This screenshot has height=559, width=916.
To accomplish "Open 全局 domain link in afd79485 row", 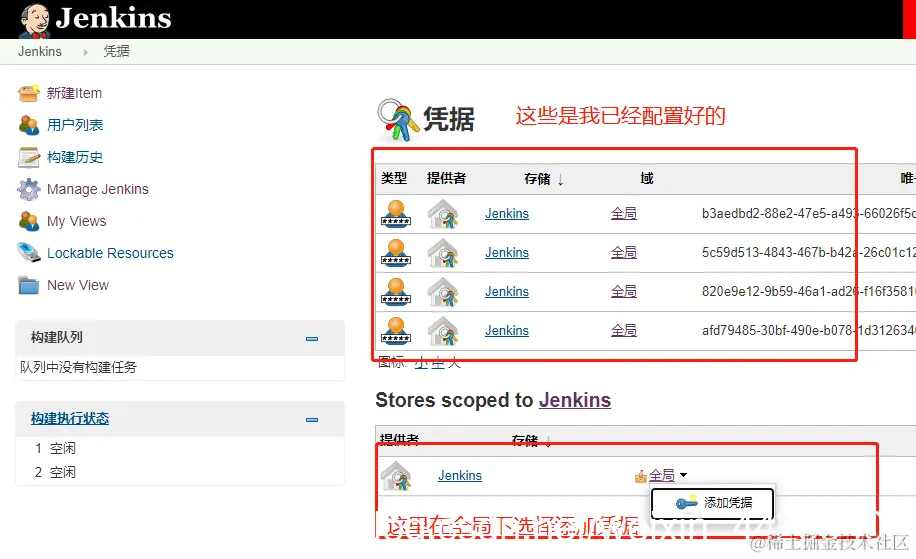I will pos(624,330).
